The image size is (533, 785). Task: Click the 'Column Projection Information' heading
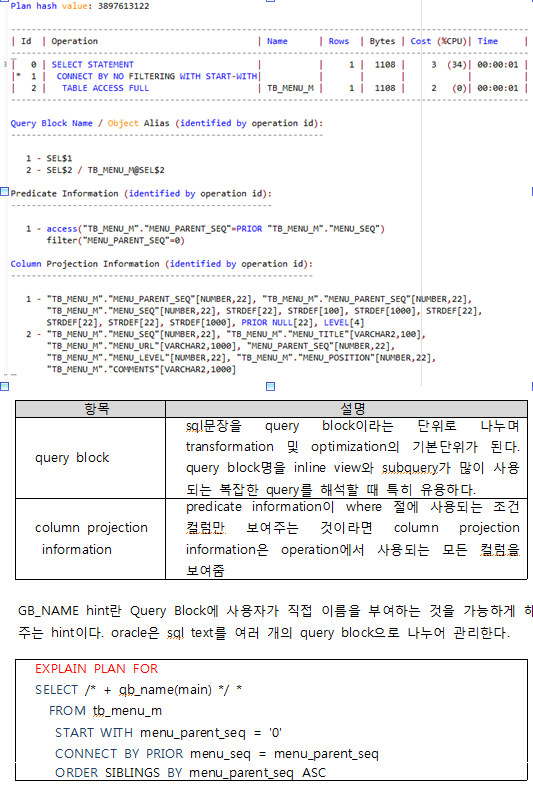click(x=161, y=264)
